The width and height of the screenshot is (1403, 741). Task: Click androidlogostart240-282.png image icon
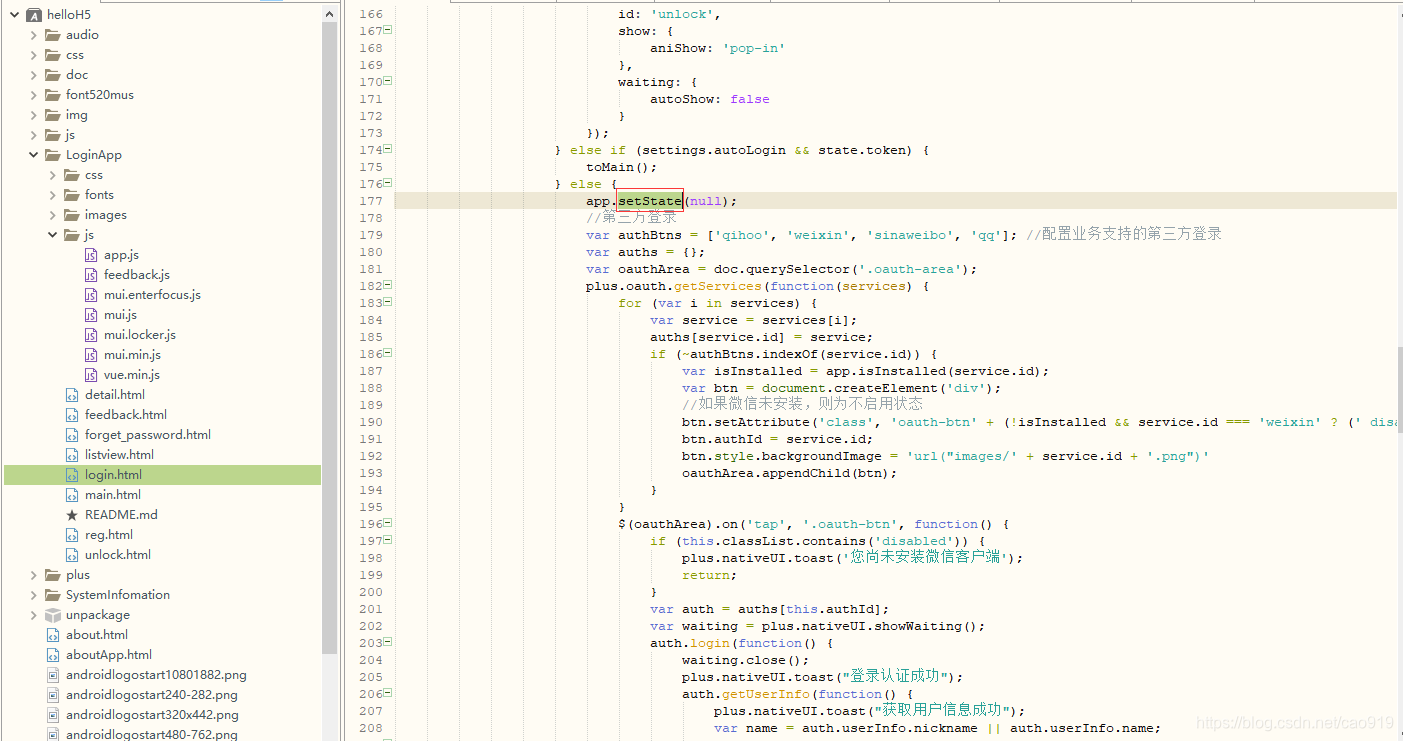[53, 695]
